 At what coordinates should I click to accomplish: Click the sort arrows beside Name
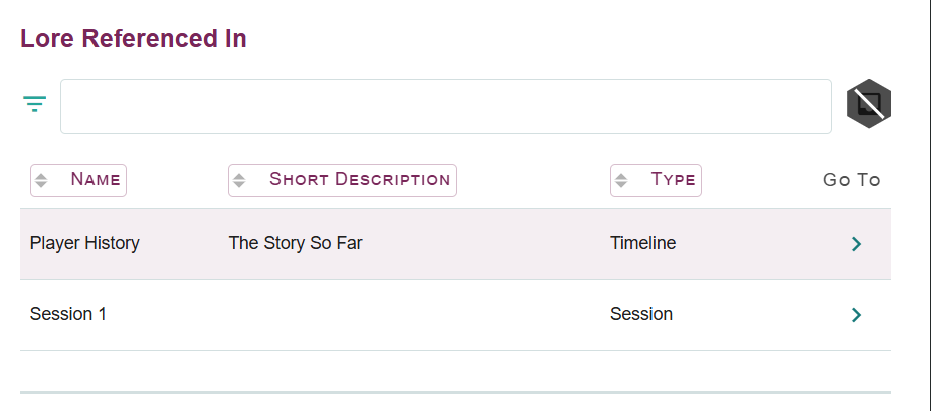coord(41,181)
